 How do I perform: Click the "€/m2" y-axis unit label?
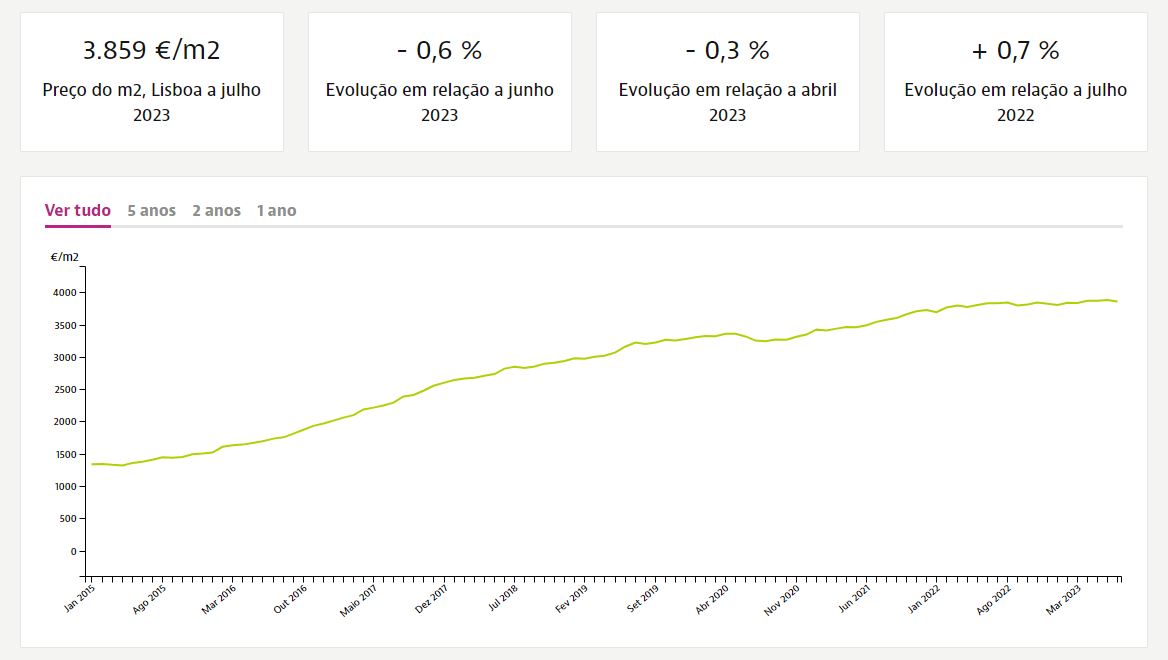click(x=65, y=257)
